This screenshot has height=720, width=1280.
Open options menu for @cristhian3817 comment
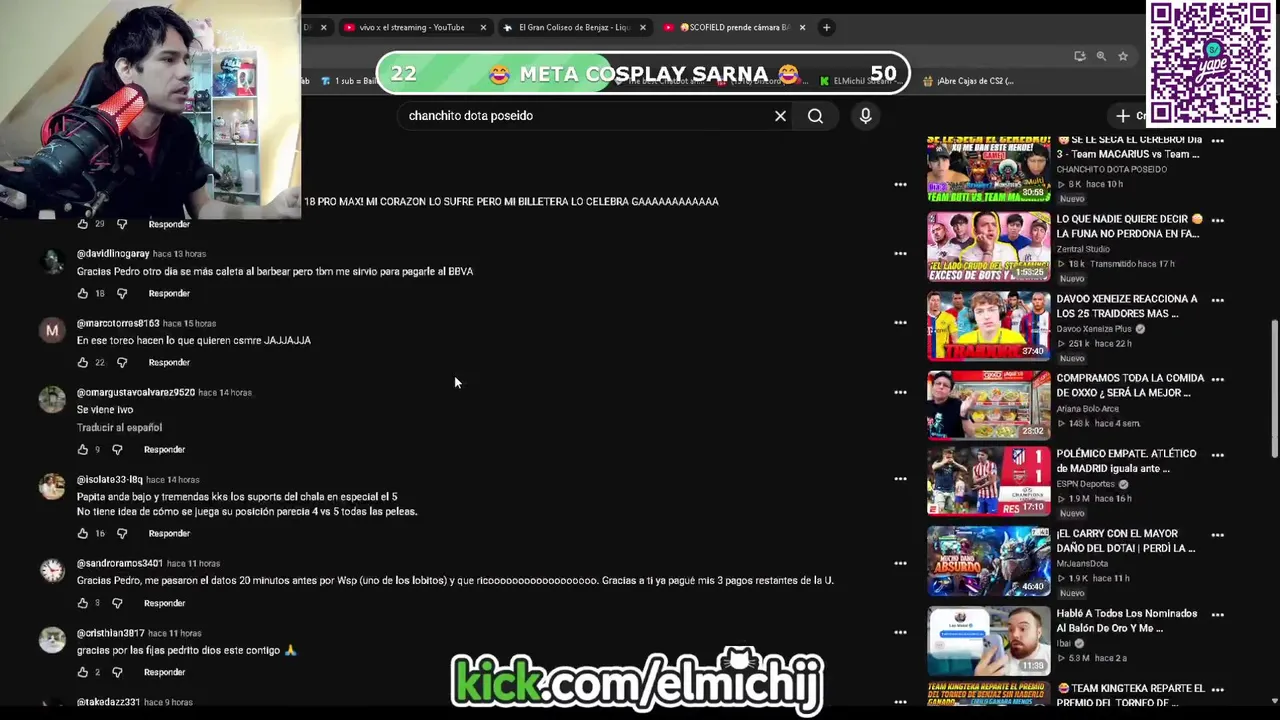900,633
